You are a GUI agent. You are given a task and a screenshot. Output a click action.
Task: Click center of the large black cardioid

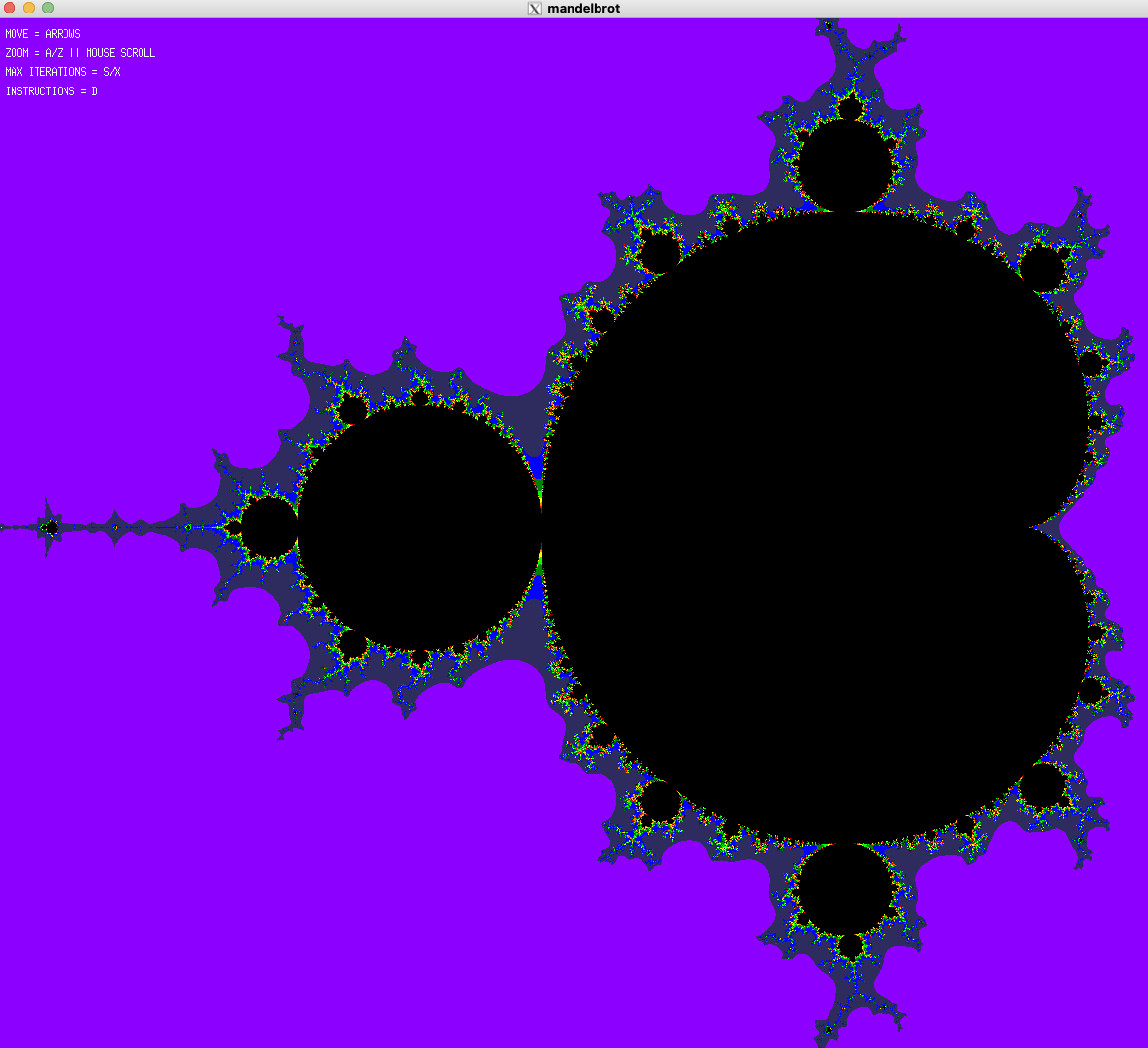809,527
